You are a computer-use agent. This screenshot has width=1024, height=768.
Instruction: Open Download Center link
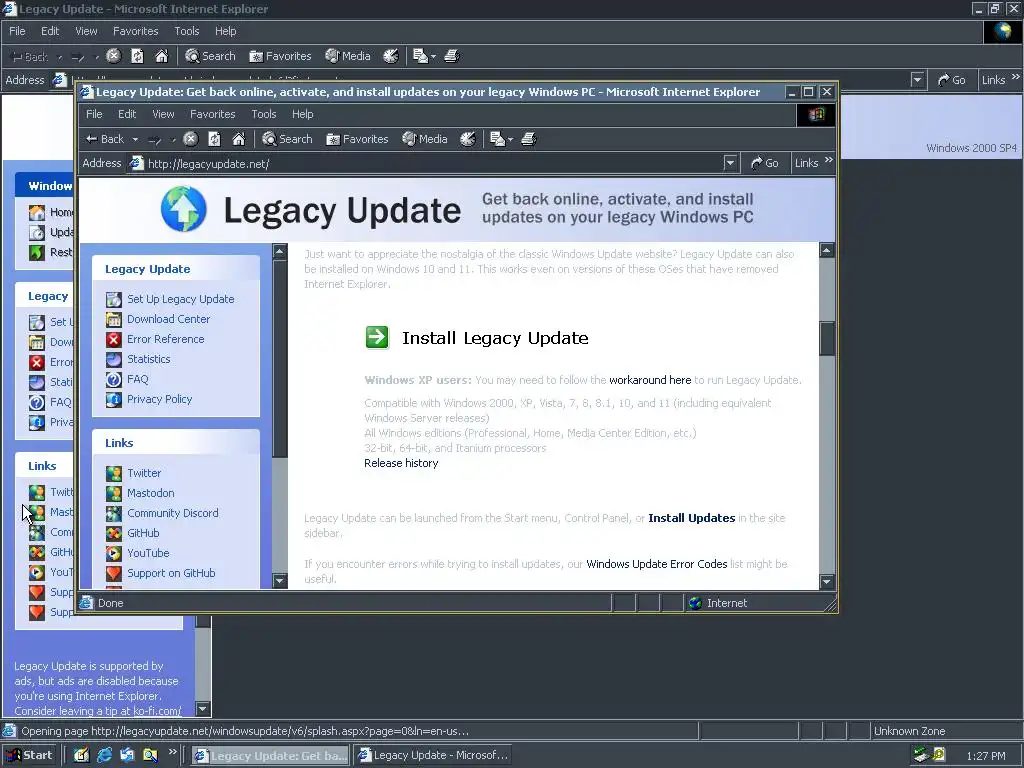click(168, 319)
